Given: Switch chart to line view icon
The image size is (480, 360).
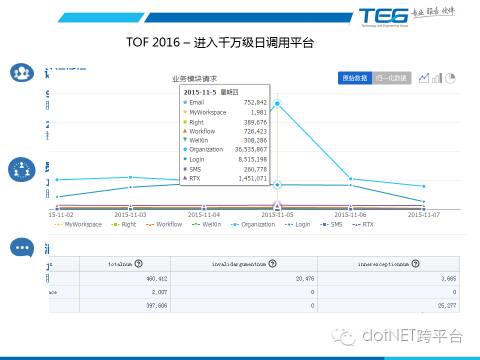Looking at the screenshot, I should tap(424, 78).
